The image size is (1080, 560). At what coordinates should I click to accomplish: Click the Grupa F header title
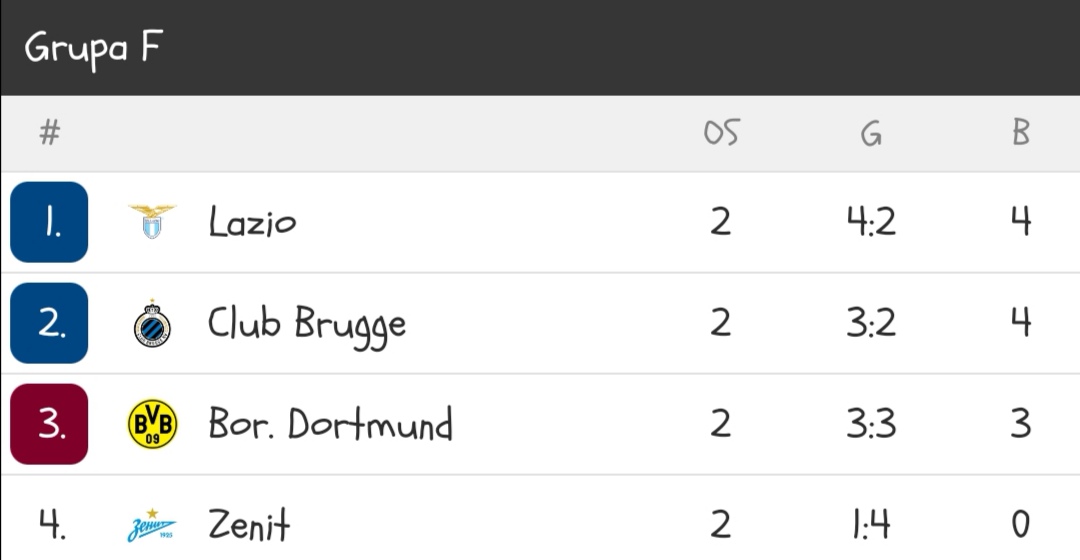point(94,48)
